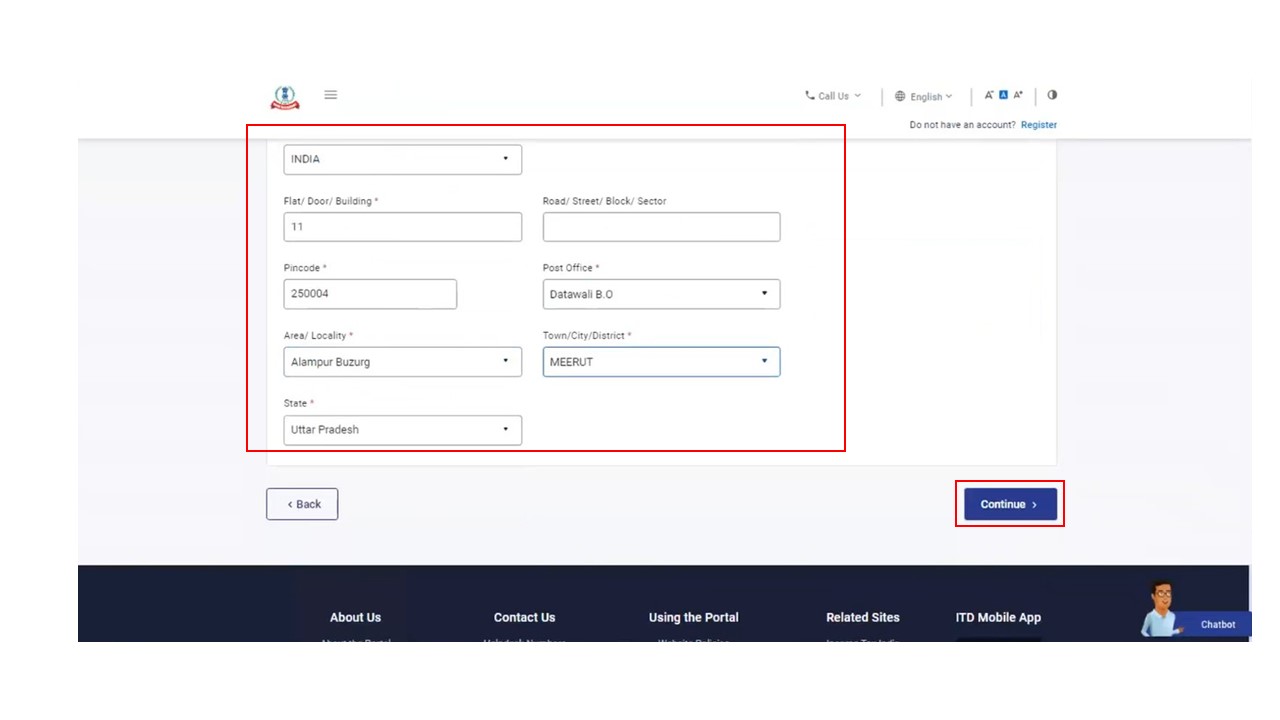This screenshot has height=720, width=1280.
Task: Expand the State dropdown showing Uttar Pradesh
Action: tap(402, 430)
